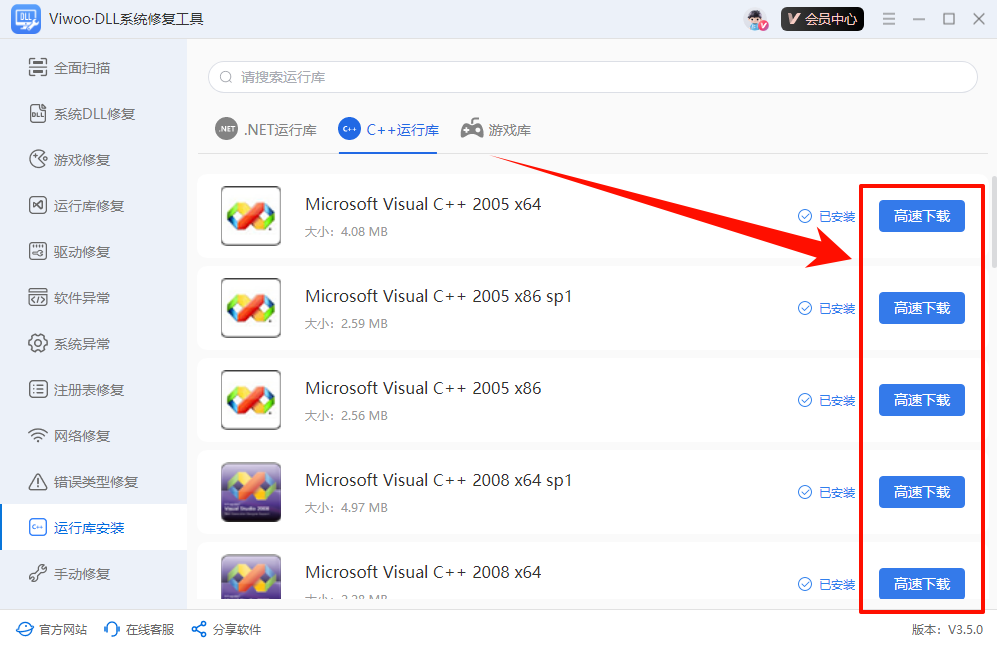Viewport: 997px width, 648px height.
Task: Click Visual C++ 2005 x64 package icon
Action: click(x=251, y=216)
